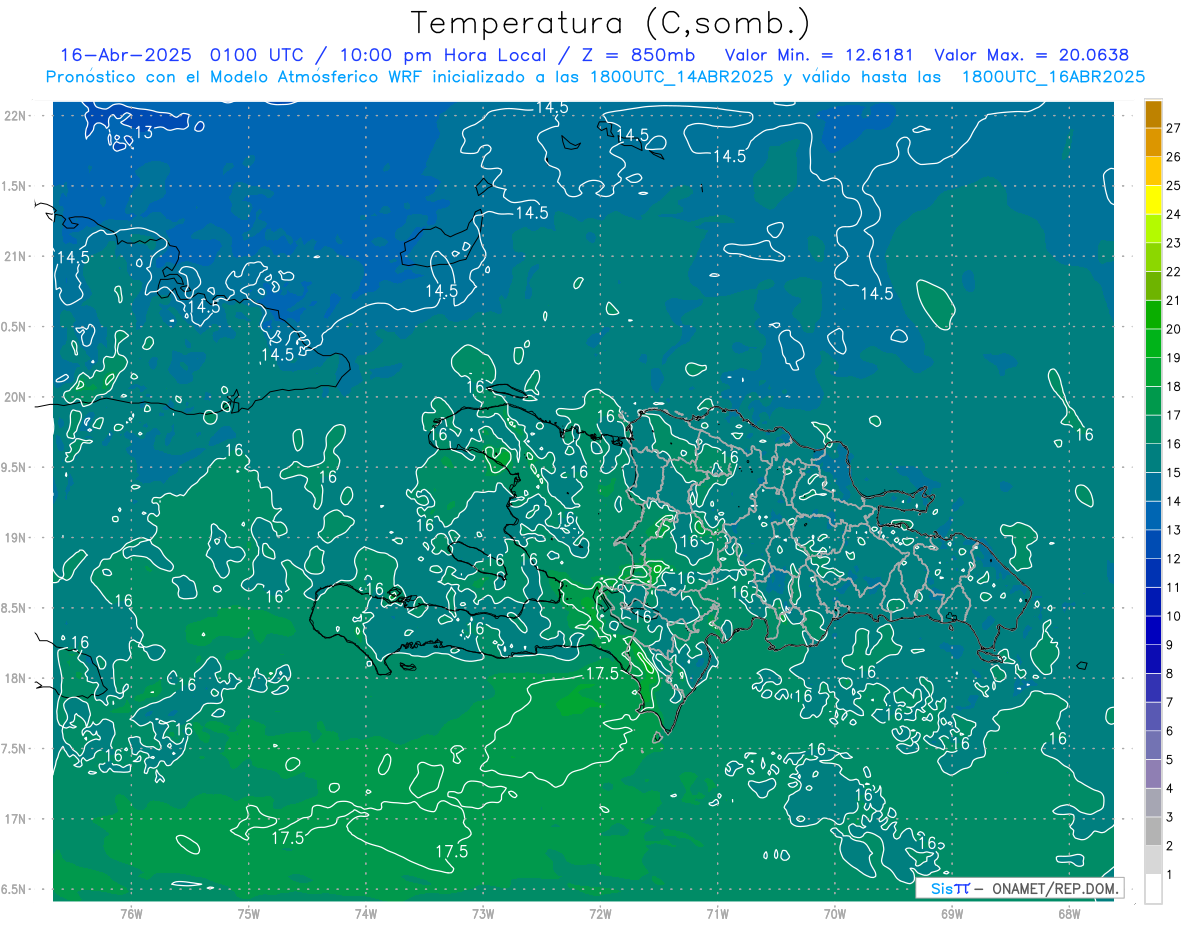1200x927 pixels.
Task: Click the '8.5N' latitude axis label
Action: coord(15,608)
